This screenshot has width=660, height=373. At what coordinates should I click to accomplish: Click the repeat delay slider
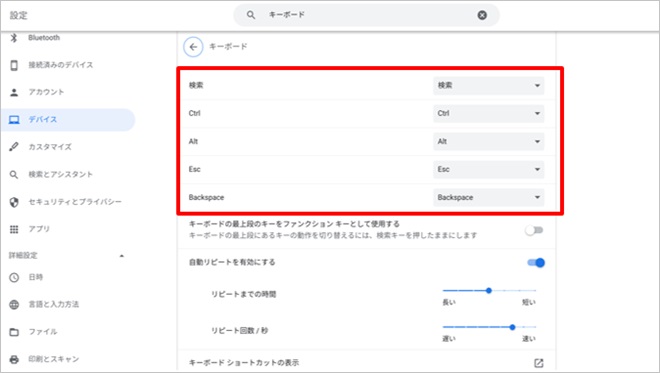[489, 290]
